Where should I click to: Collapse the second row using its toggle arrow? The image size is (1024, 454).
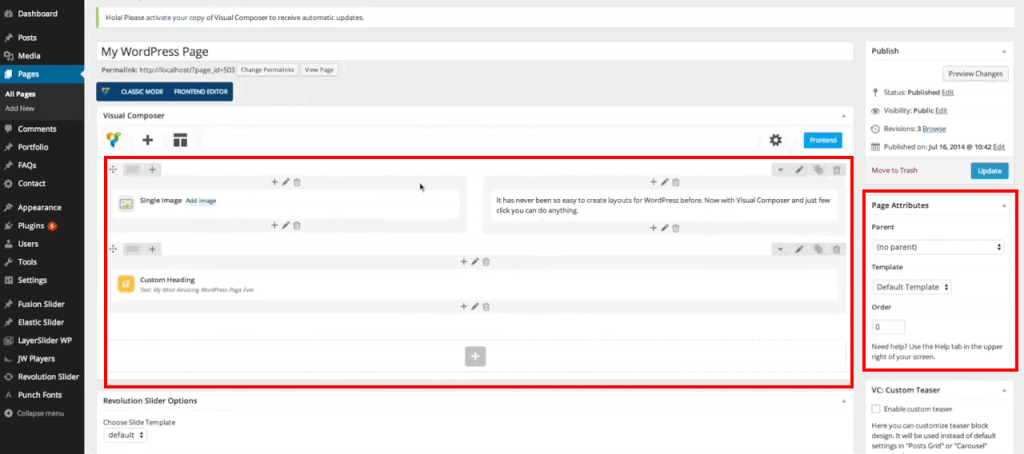[780, 248]
